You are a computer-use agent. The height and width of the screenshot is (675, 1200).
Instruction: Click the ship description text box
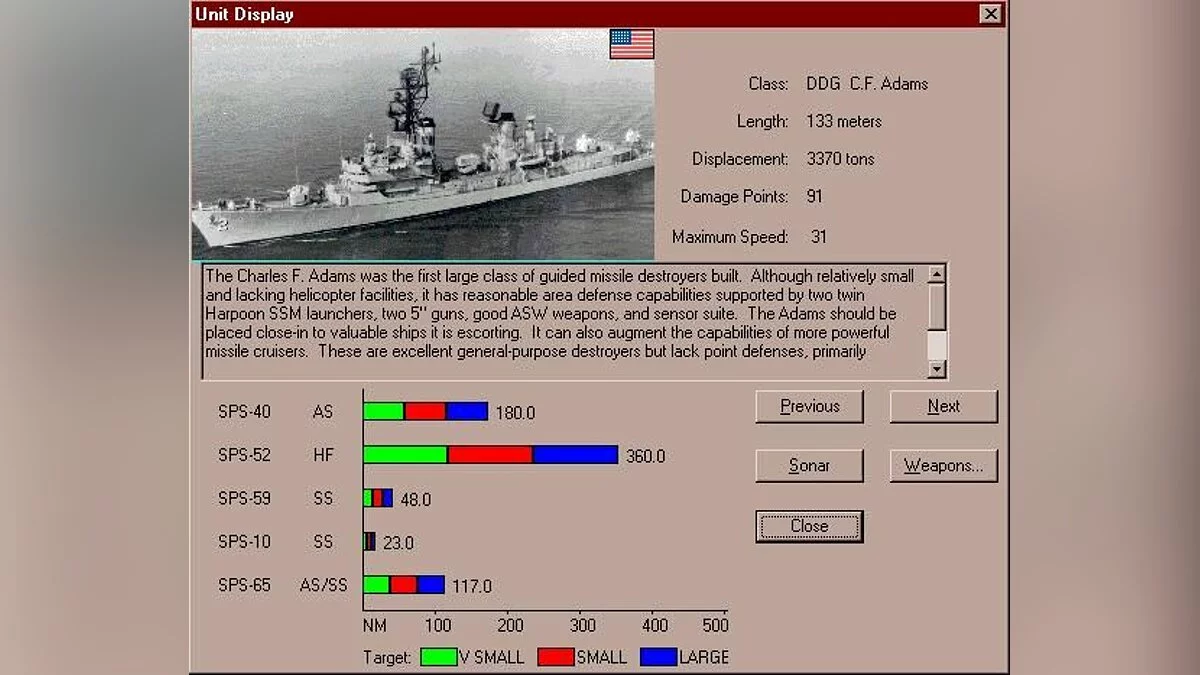pos(565,322)
